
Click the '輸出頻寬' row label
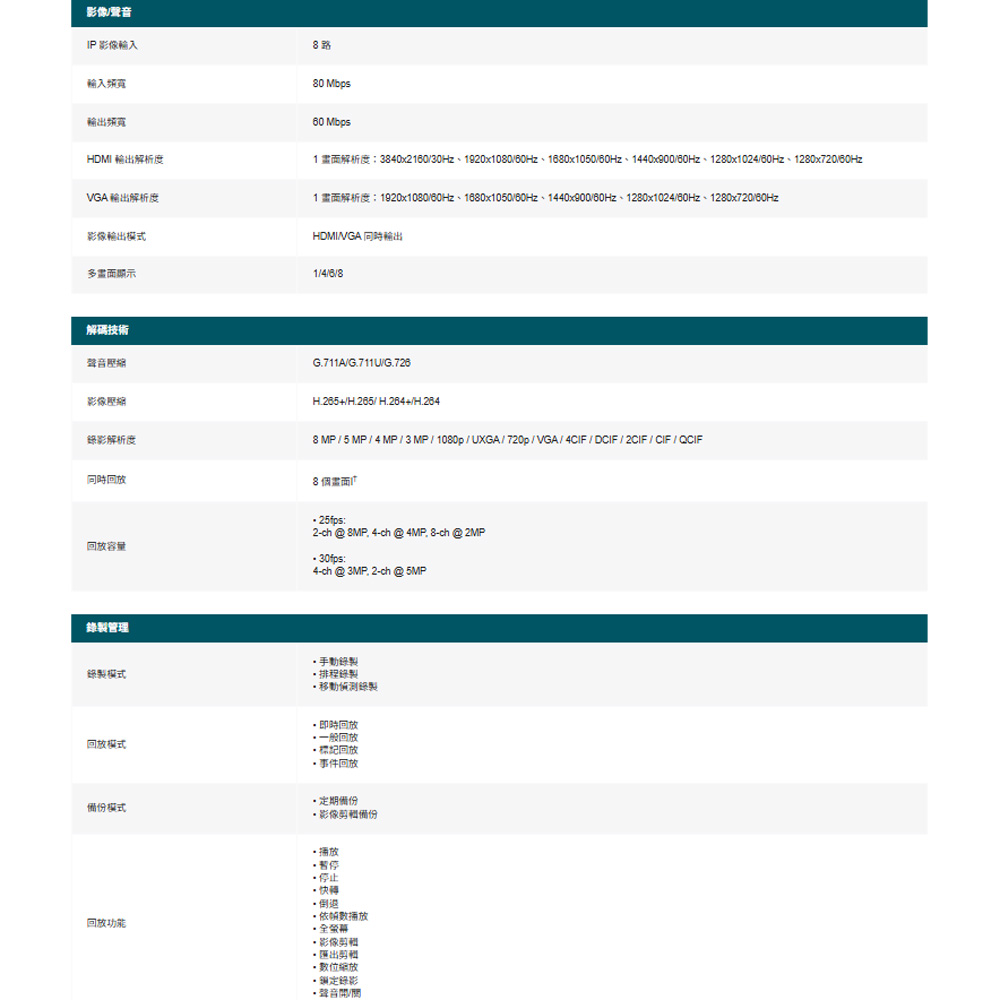pyautogui.click(x=107, y=122)
